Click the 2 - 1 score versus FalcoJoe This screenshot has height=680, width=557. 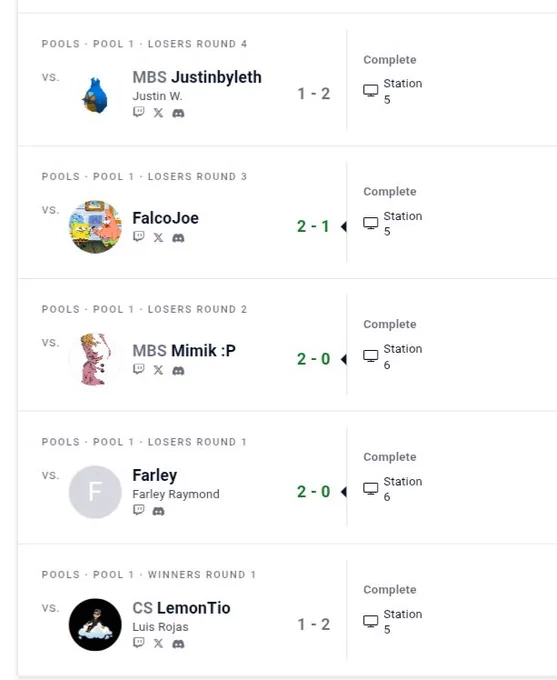[313, 226]
